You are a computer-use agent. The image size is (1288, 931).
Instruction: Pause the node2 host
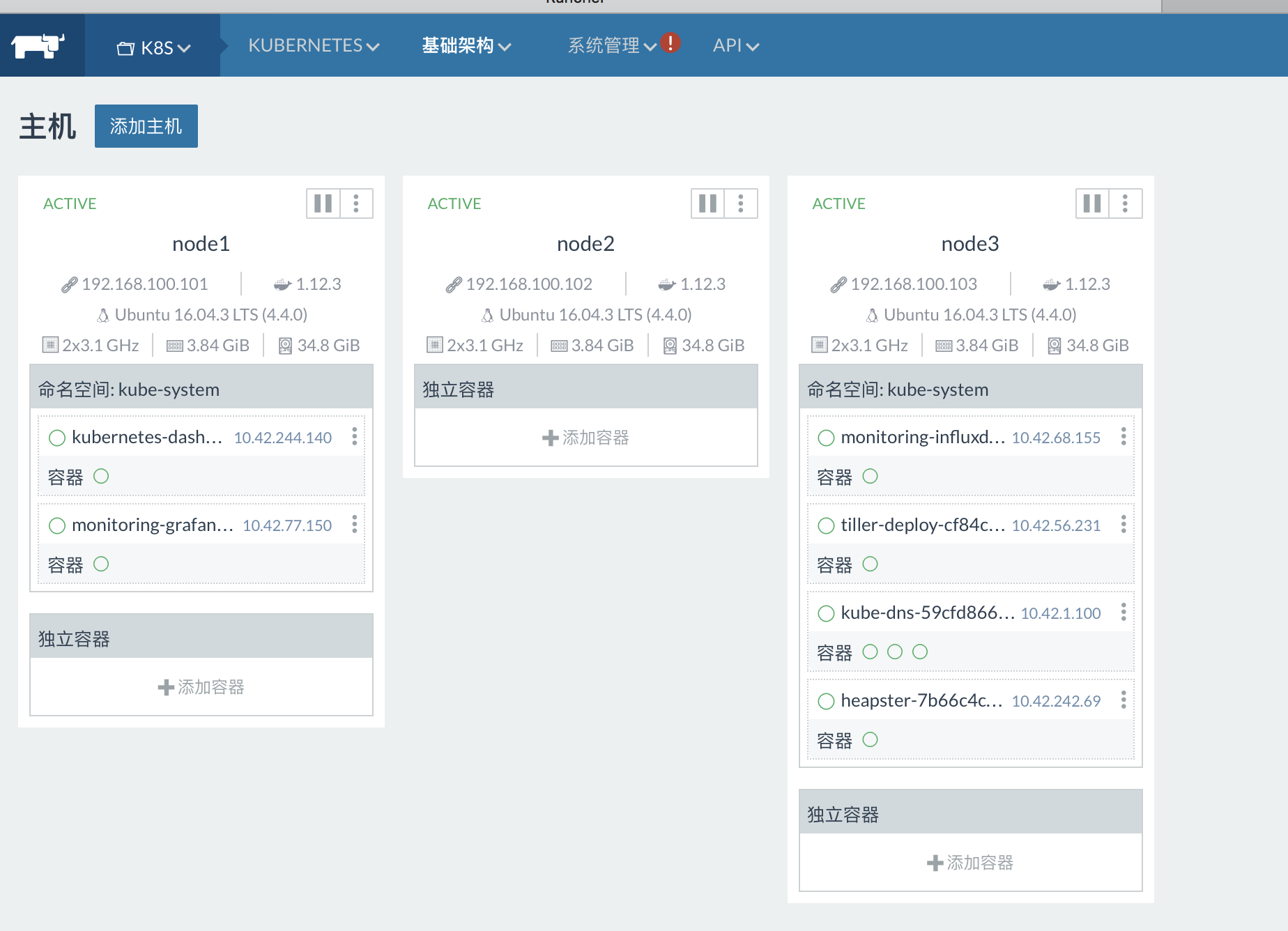(707, 203)
